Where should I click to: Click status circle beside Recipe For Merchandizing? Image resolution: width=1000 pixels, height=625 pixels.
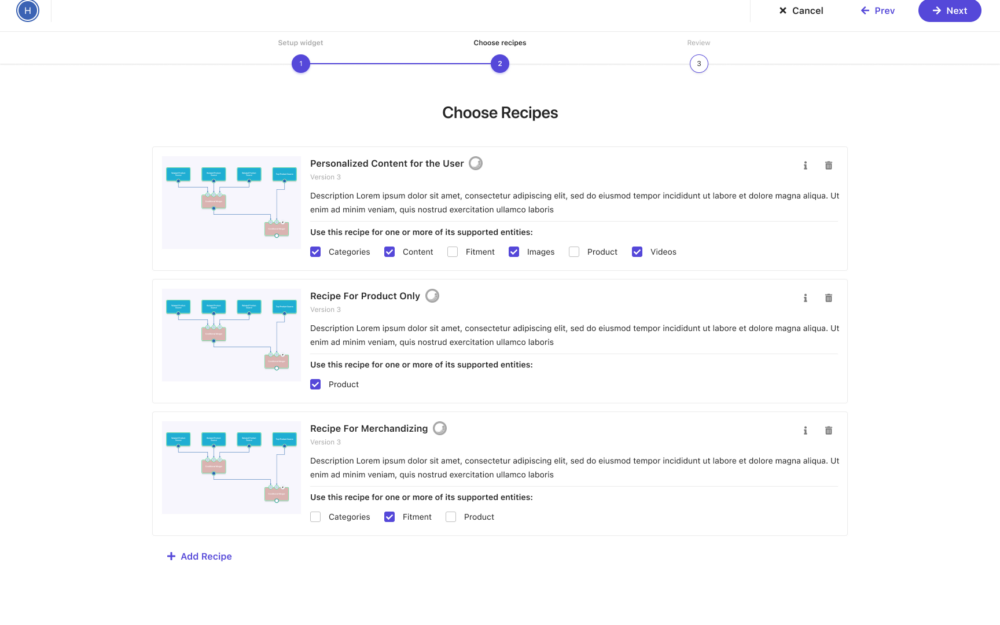439,428
